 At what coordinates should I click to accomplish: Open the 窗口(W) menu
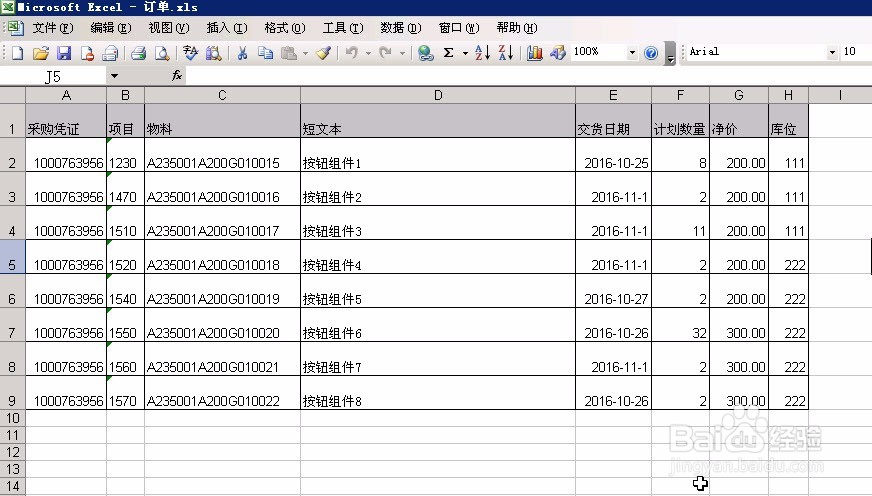(459, 28)
